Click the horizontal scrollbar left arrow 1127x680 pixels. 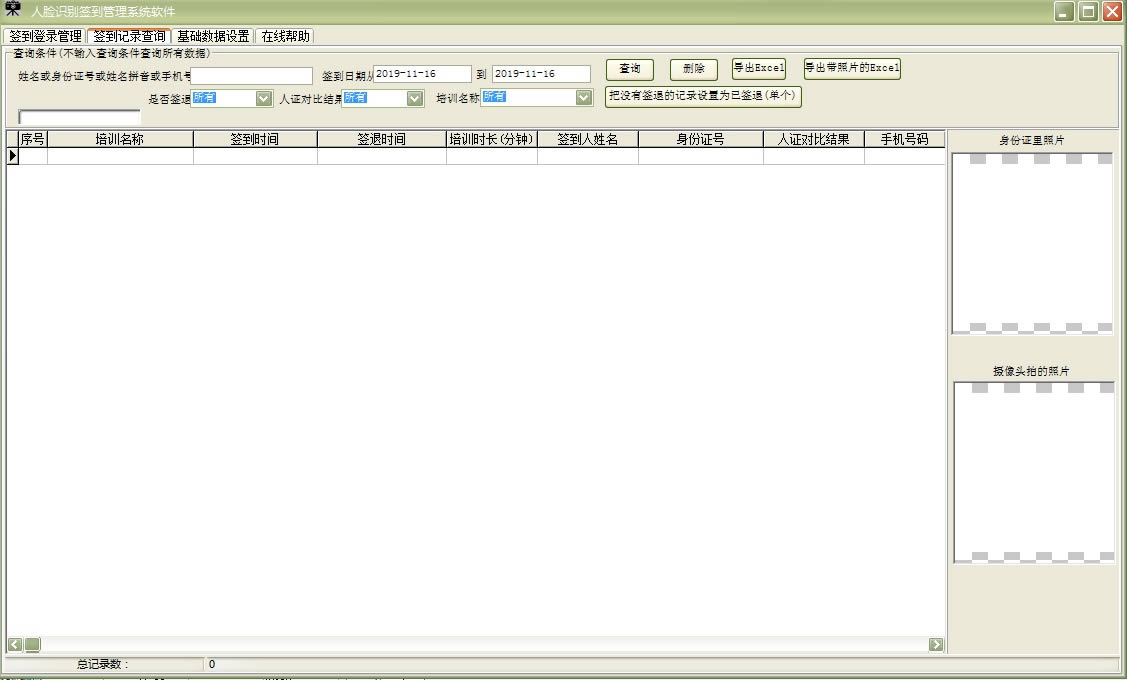[x=15, y=645]
